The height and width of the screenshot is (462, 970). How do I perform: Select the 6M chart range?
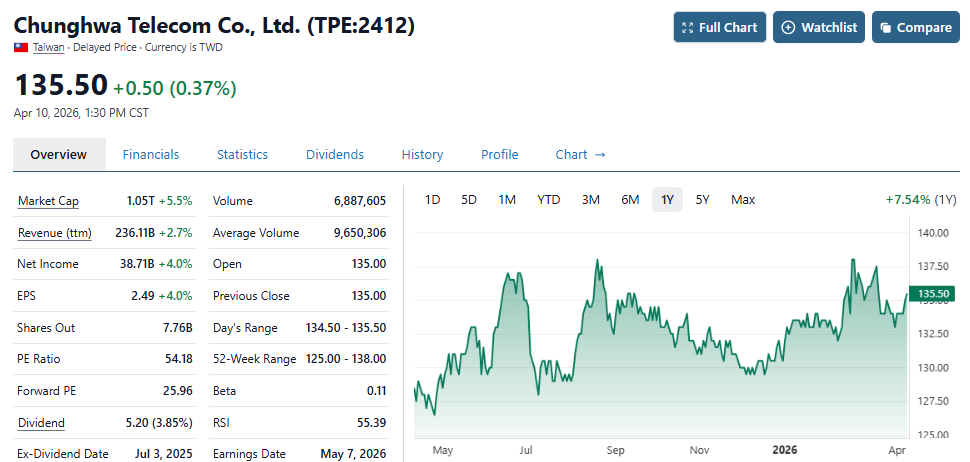(x=630, y=200)
